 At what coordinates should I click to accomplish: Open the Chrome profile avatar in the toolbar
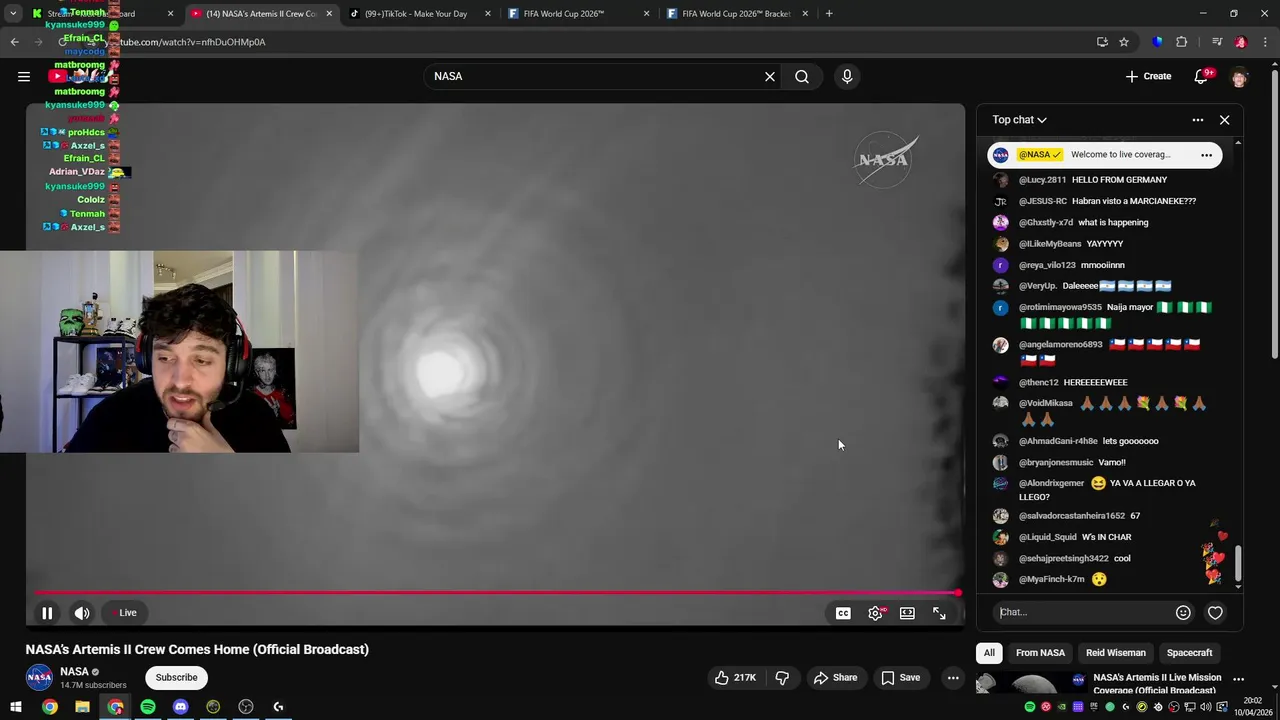pyautogui.click(x=1240, y=42)
